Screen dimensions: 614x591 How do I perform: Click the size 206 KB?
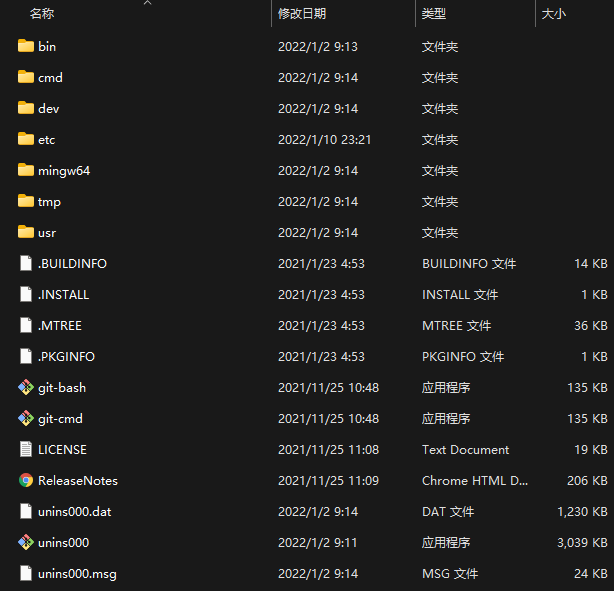click(587, 480)
